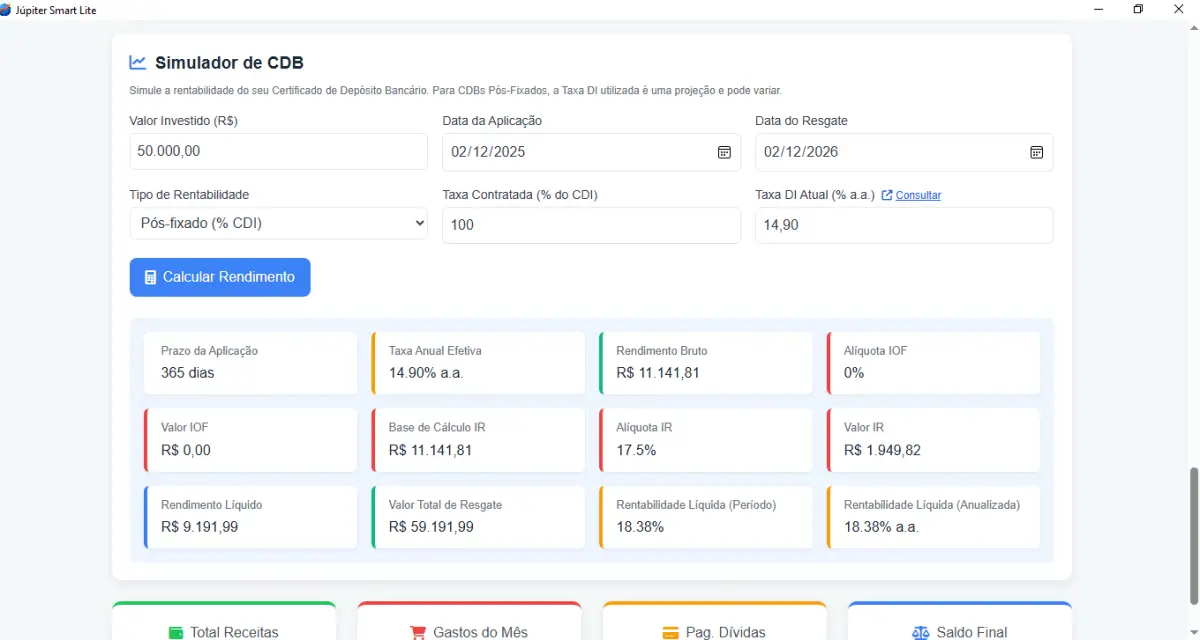
Task: Click the coins icon on Pag. Dívidas
Action: (669, 632)
